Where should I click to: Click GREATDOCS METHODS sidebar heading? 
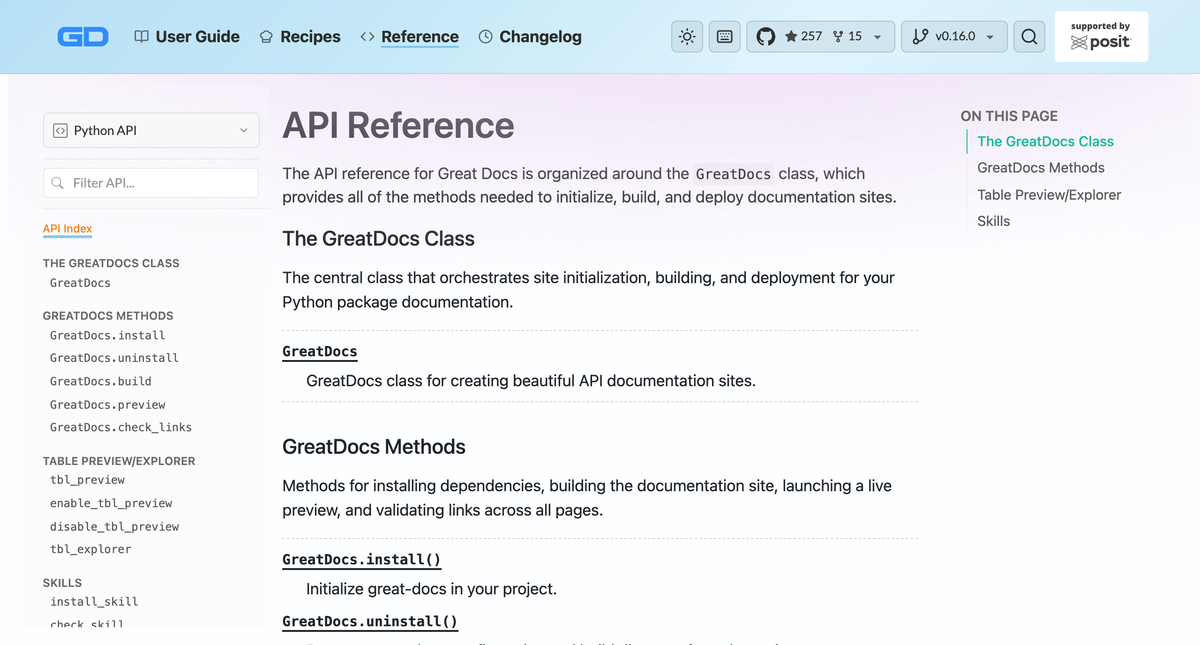pos(108,315)
